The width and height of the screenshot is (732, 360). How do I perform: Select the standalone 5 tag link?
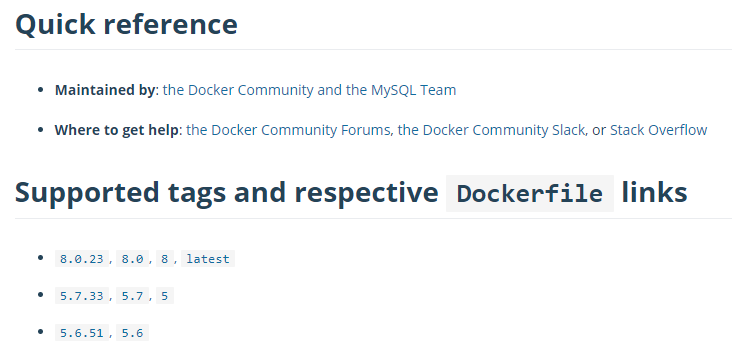pyautogui.click(x=165, y=296)
